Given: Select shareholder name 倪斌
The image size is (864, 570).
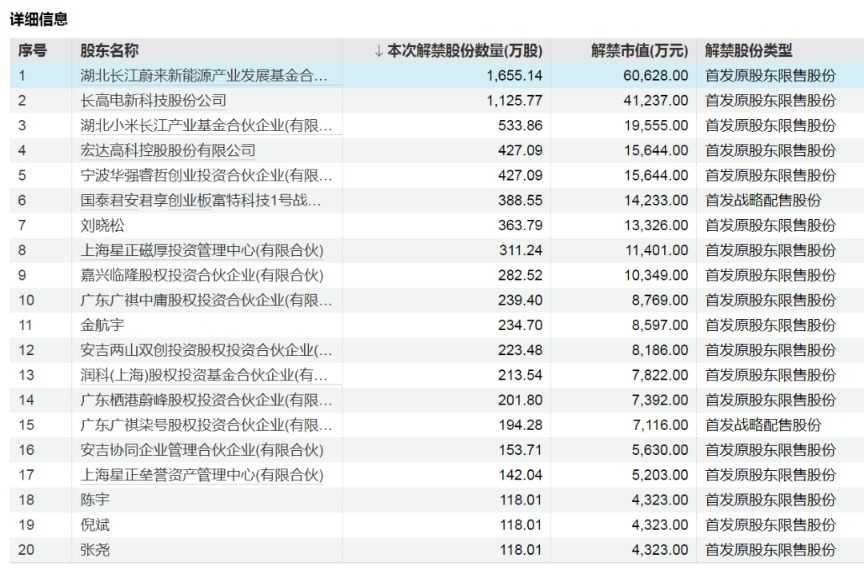Looking at the screenshot, I should tap(95, 525).
